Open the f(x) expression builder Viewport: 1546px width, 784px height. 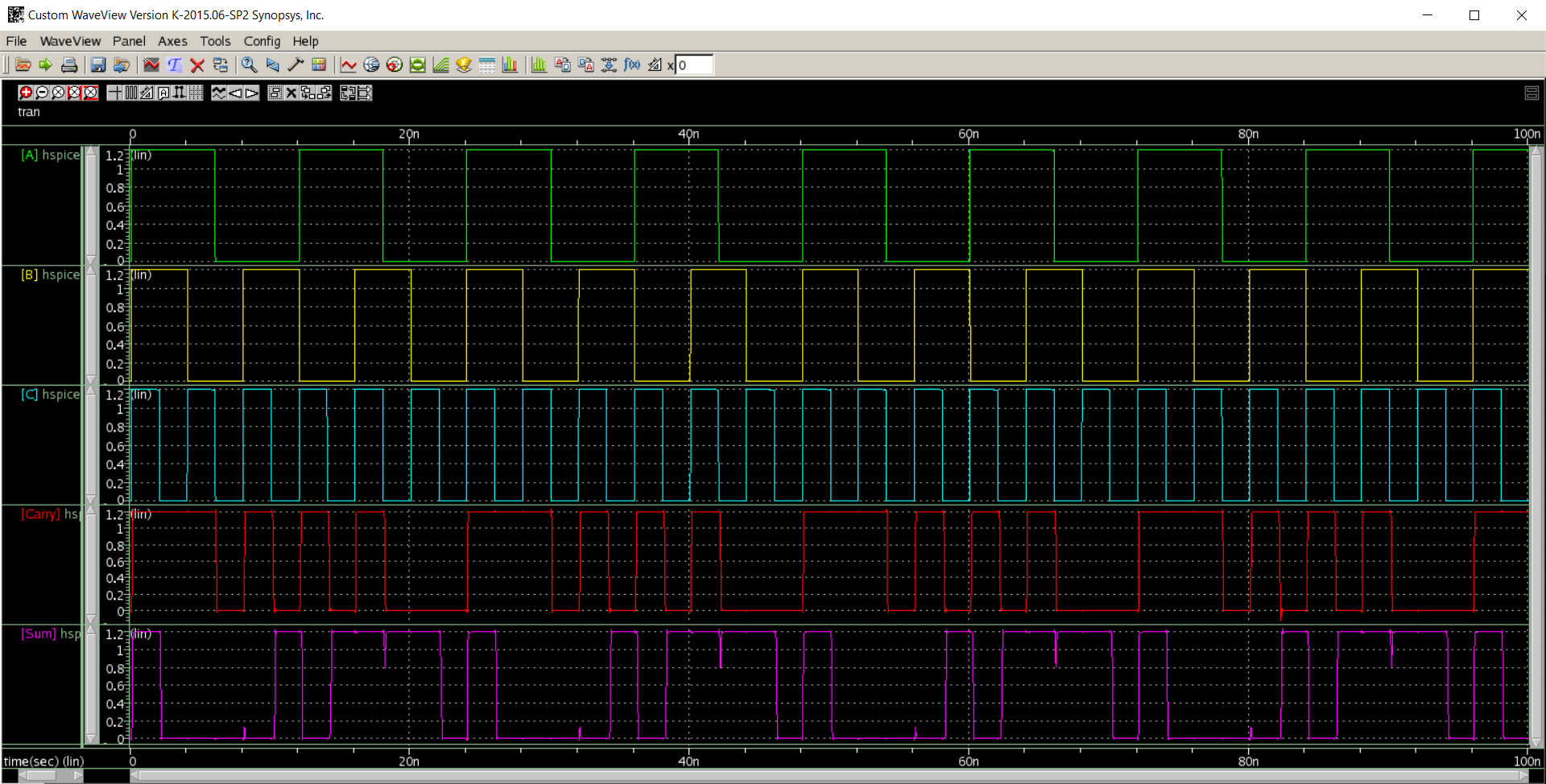(633, 65)
